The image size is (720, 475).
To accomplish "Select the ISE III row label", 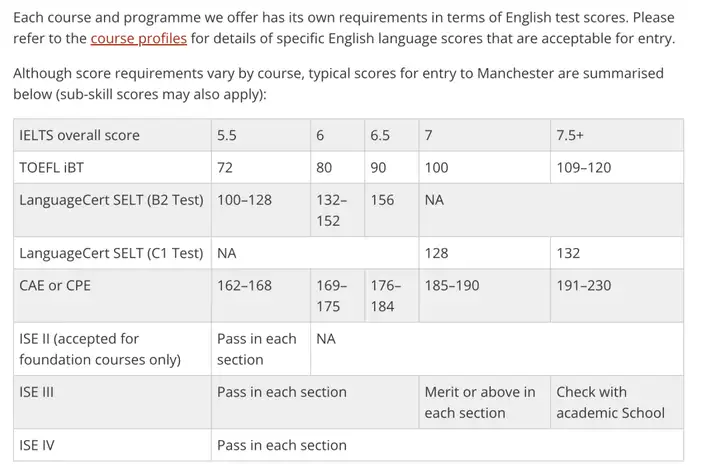I will 112,402.
